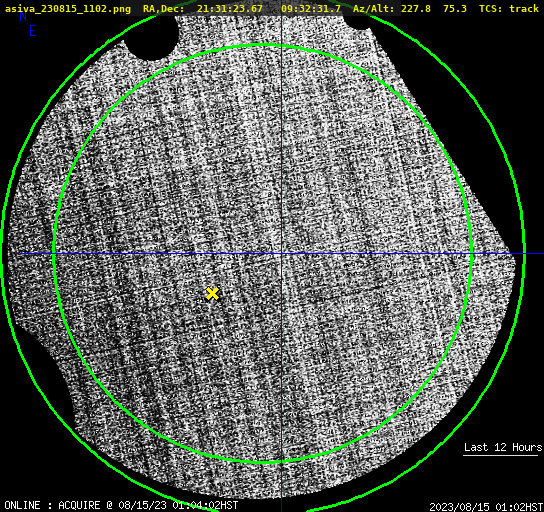Viewport: 544px width, 512px height.
Task: Click the blue horizontal crosshair line at right end
Action: tap(534, 254)
